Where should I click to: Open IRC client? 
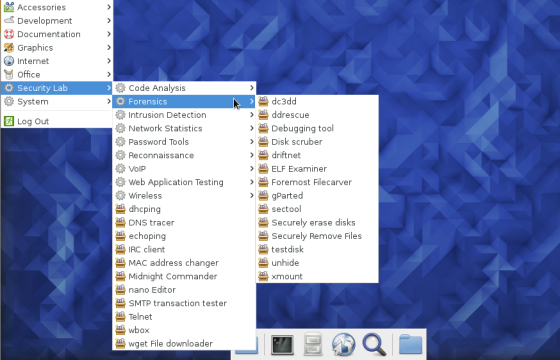point(184,249)
